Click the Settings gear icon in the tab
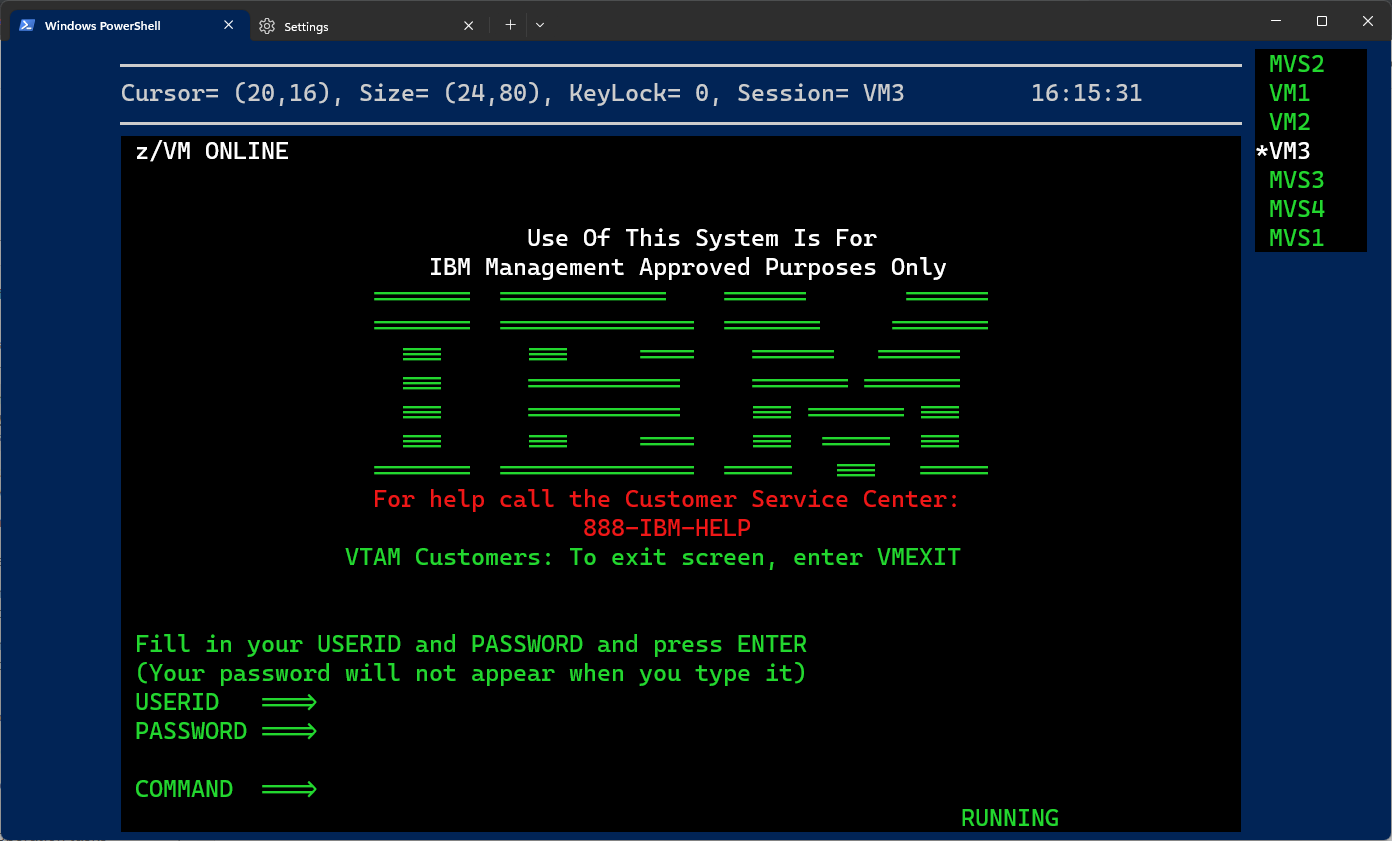The width and height of the screenshot is (1392, 841). click(267, 26)
